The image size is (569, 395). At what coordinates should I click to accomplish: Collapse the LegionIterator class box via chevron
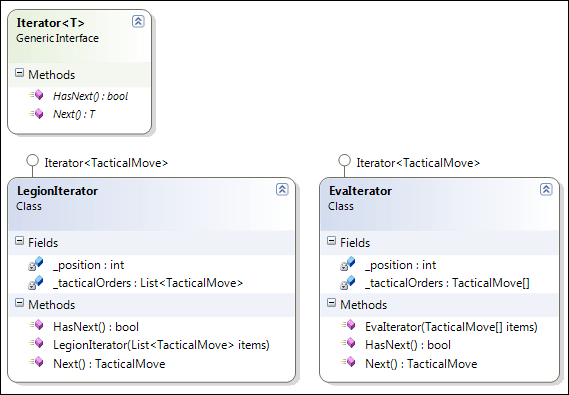click(x=282, y=189)
